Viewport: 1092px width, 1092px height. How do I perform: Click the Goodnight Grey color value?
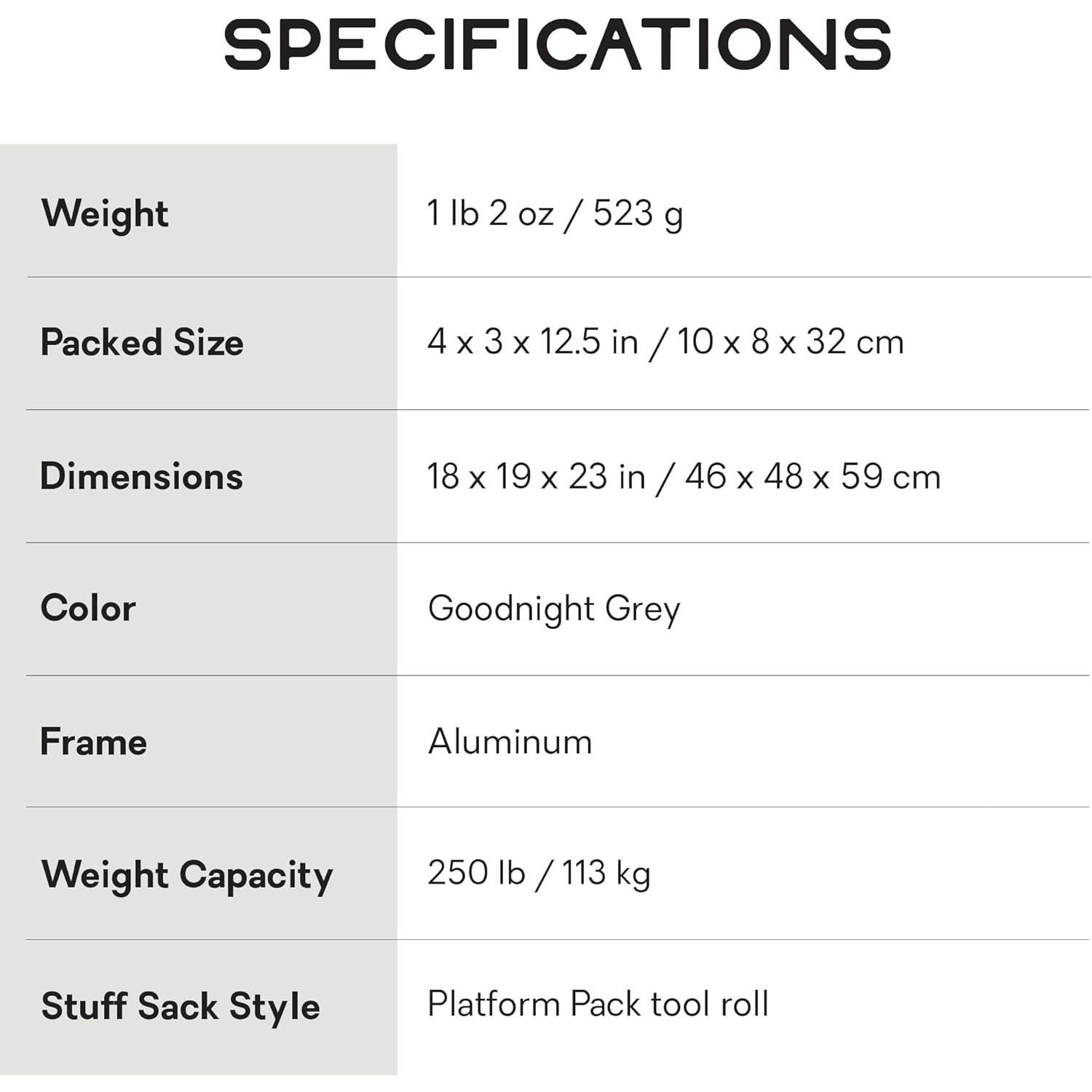click(x=554, y=609)
